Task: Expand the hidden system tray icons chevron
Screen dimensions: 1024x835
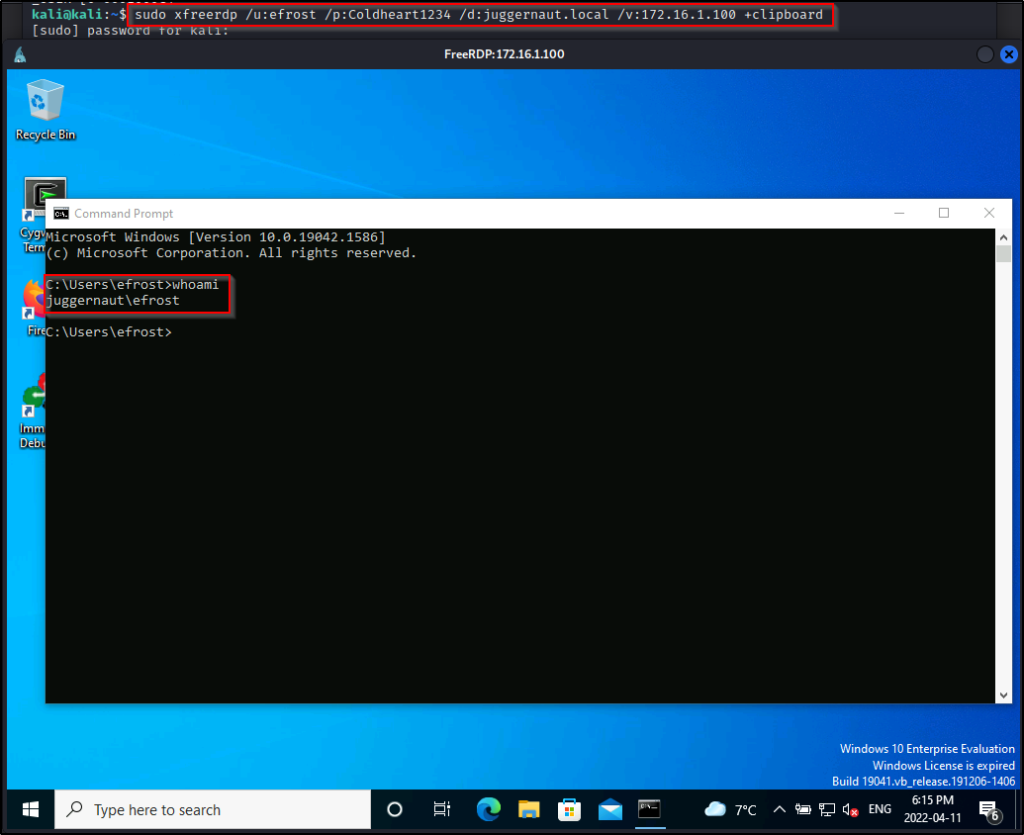Action: click(780, 809)
